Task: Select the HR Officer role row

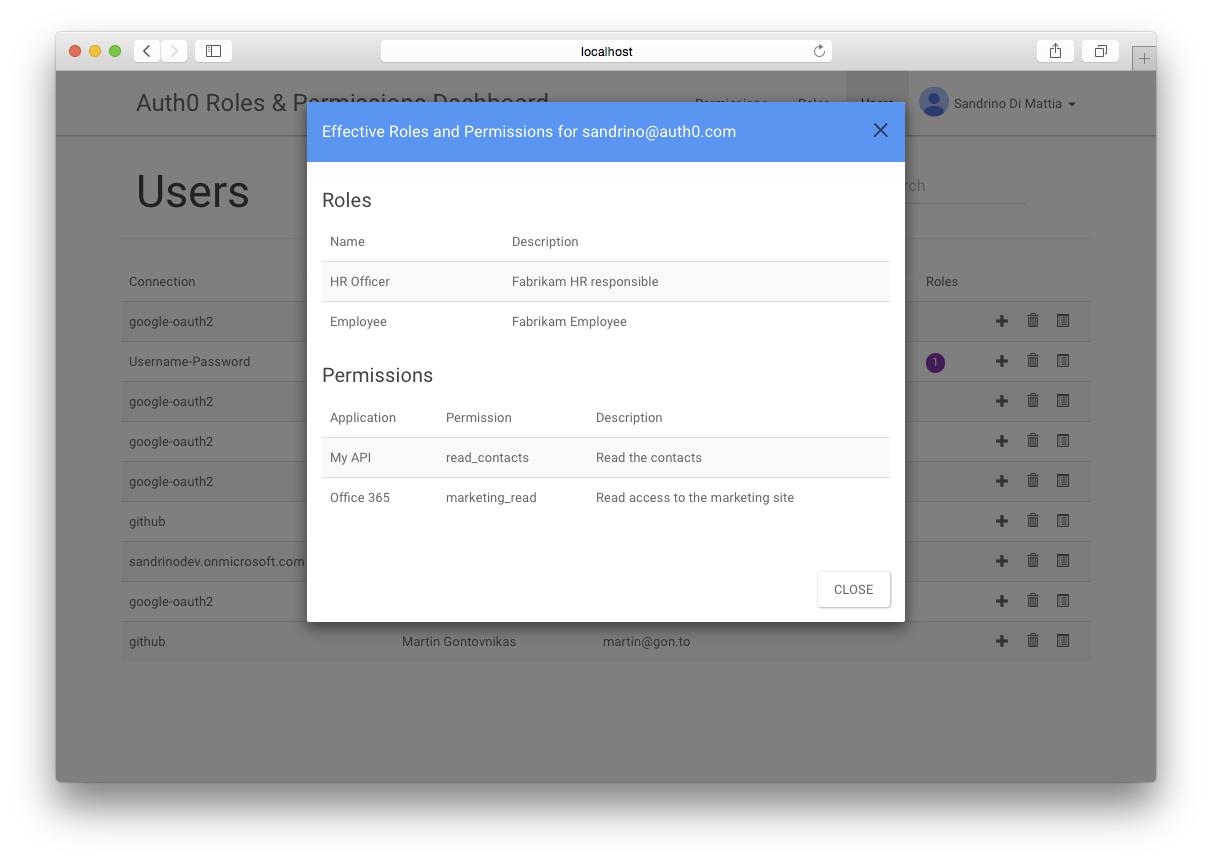Action: pyautogui.click(x=605, y=282)
